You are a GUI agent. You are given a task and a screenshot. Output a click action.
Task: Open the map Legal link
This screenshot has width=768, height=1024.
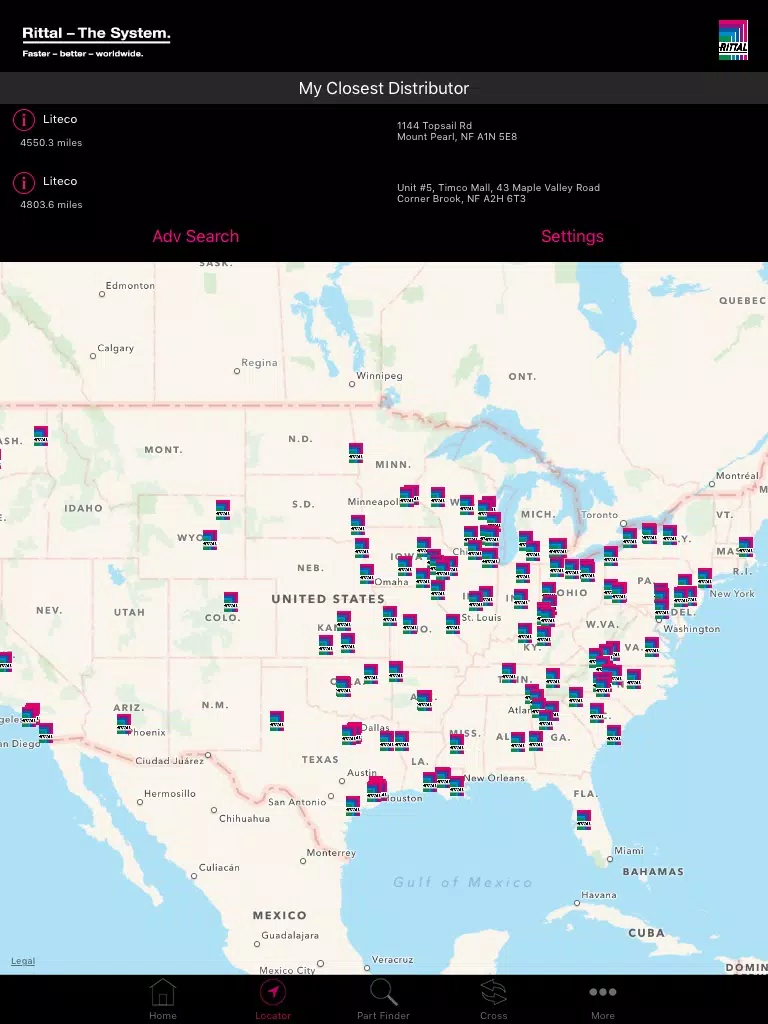(23, 961)
